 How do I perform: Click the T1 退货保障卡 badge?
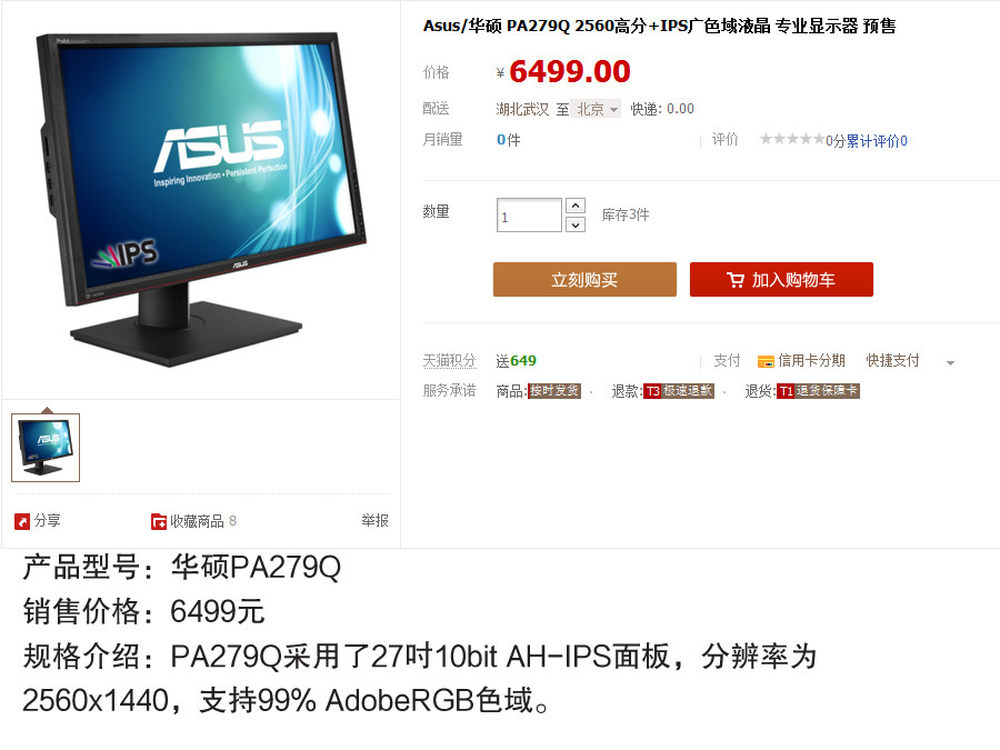click(x=818, y=391)
